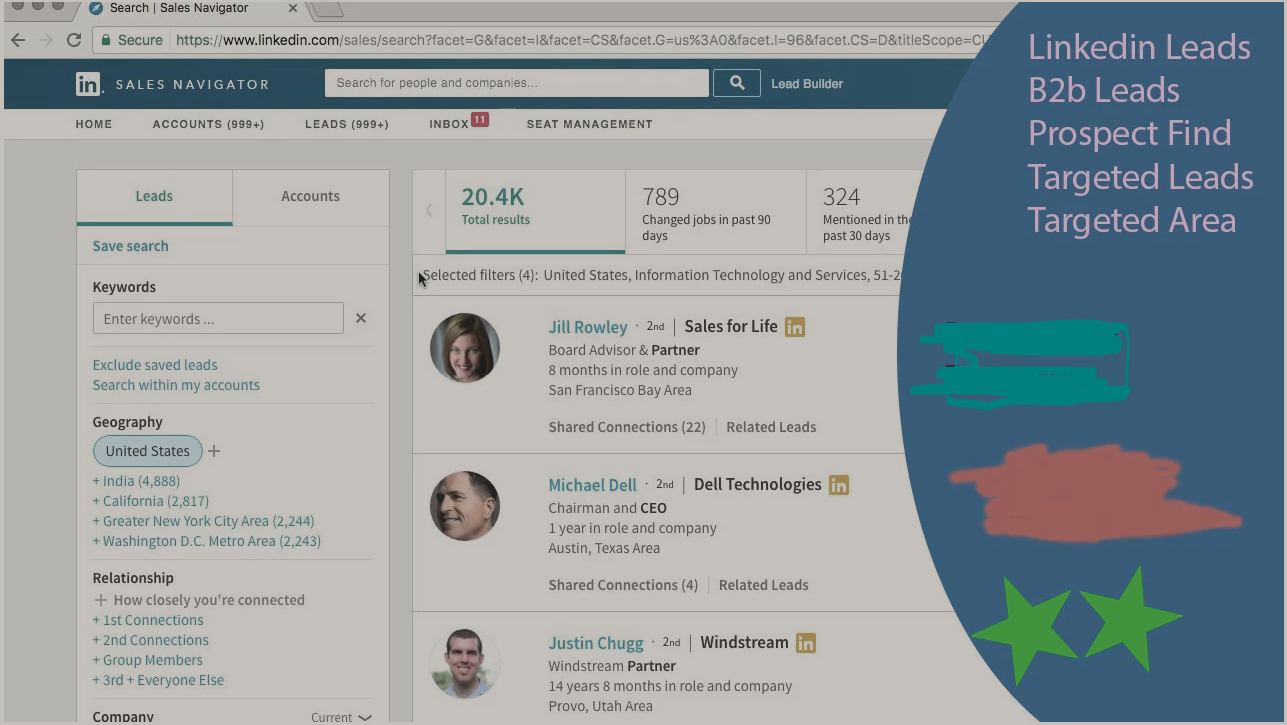Open Jill Rowley's profile
Image resolution: width=1287 pixels, height=725 pixels.
tap(588, 326)
